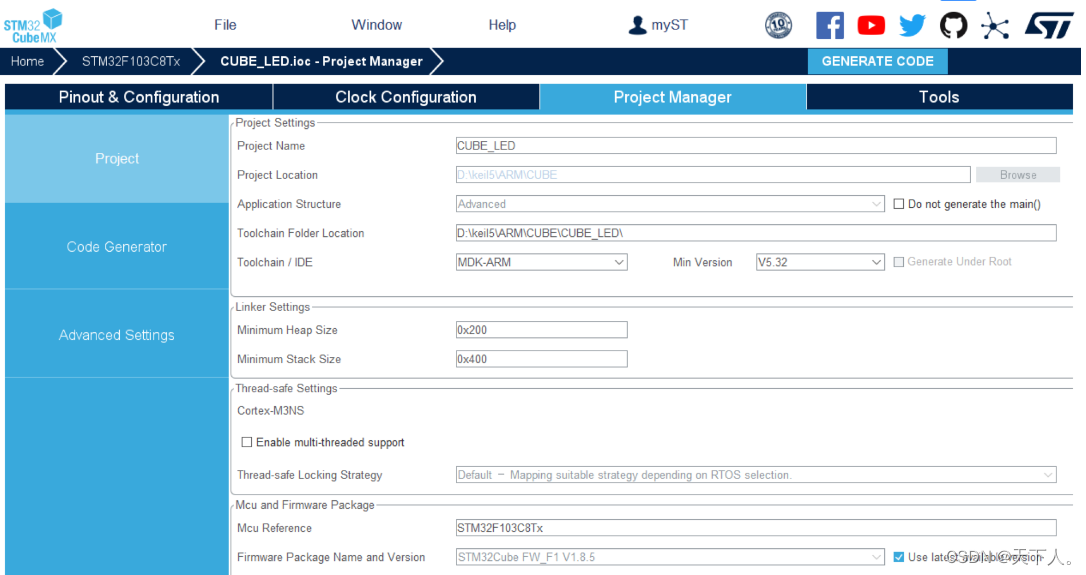Click the Mcu Reference field
This screenshot has height=575, width=1086.
pyautogui.click(x=756, y=528)
